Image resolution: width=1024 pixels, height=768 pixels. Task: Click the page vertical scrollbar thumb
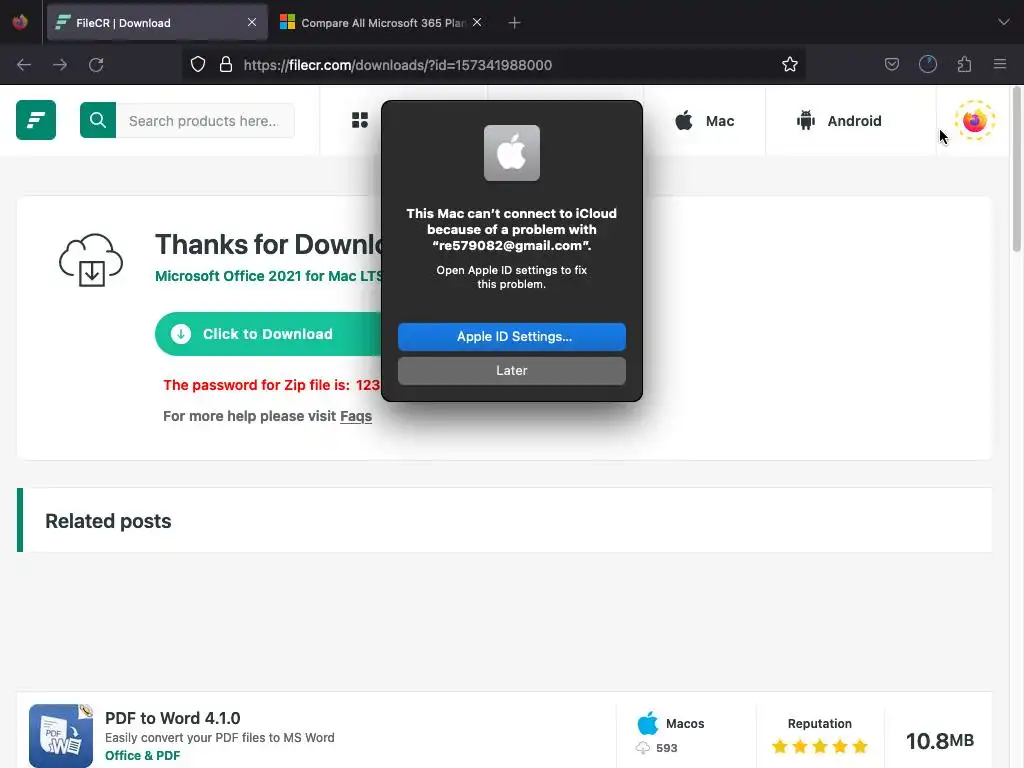click(x=1016, y=168)
